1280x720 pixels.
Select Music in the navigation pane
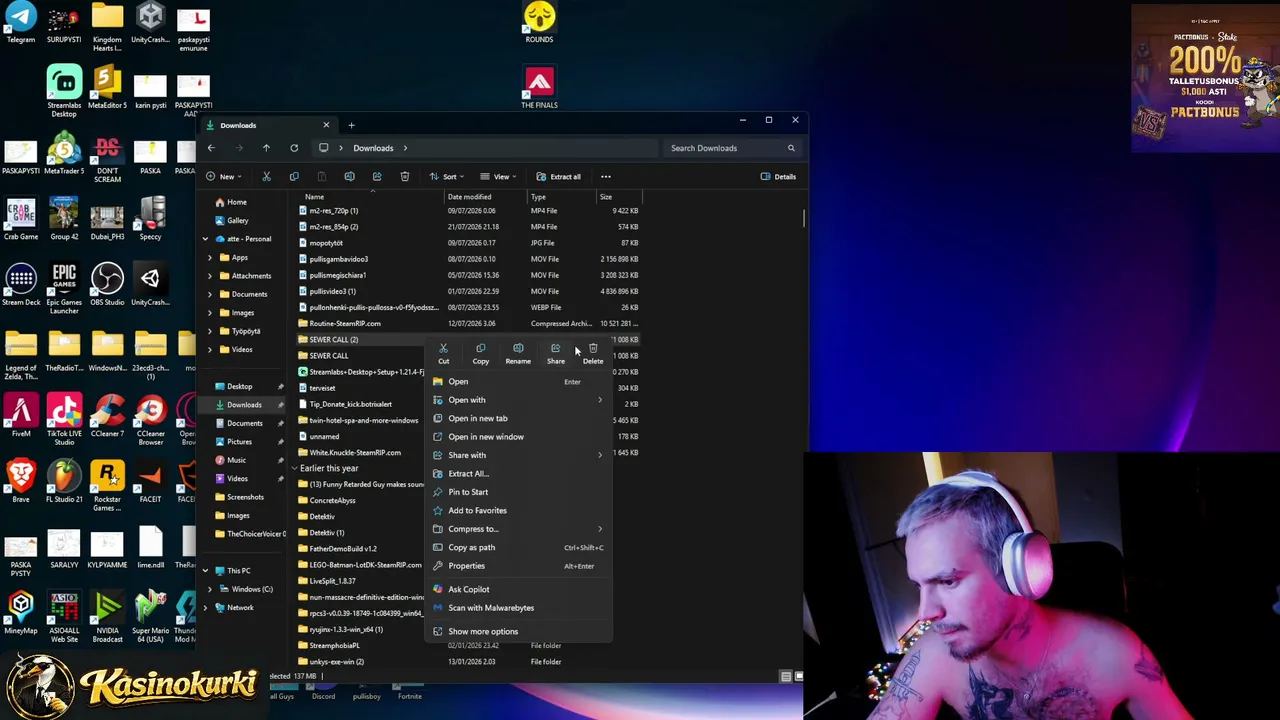(236, 460)
